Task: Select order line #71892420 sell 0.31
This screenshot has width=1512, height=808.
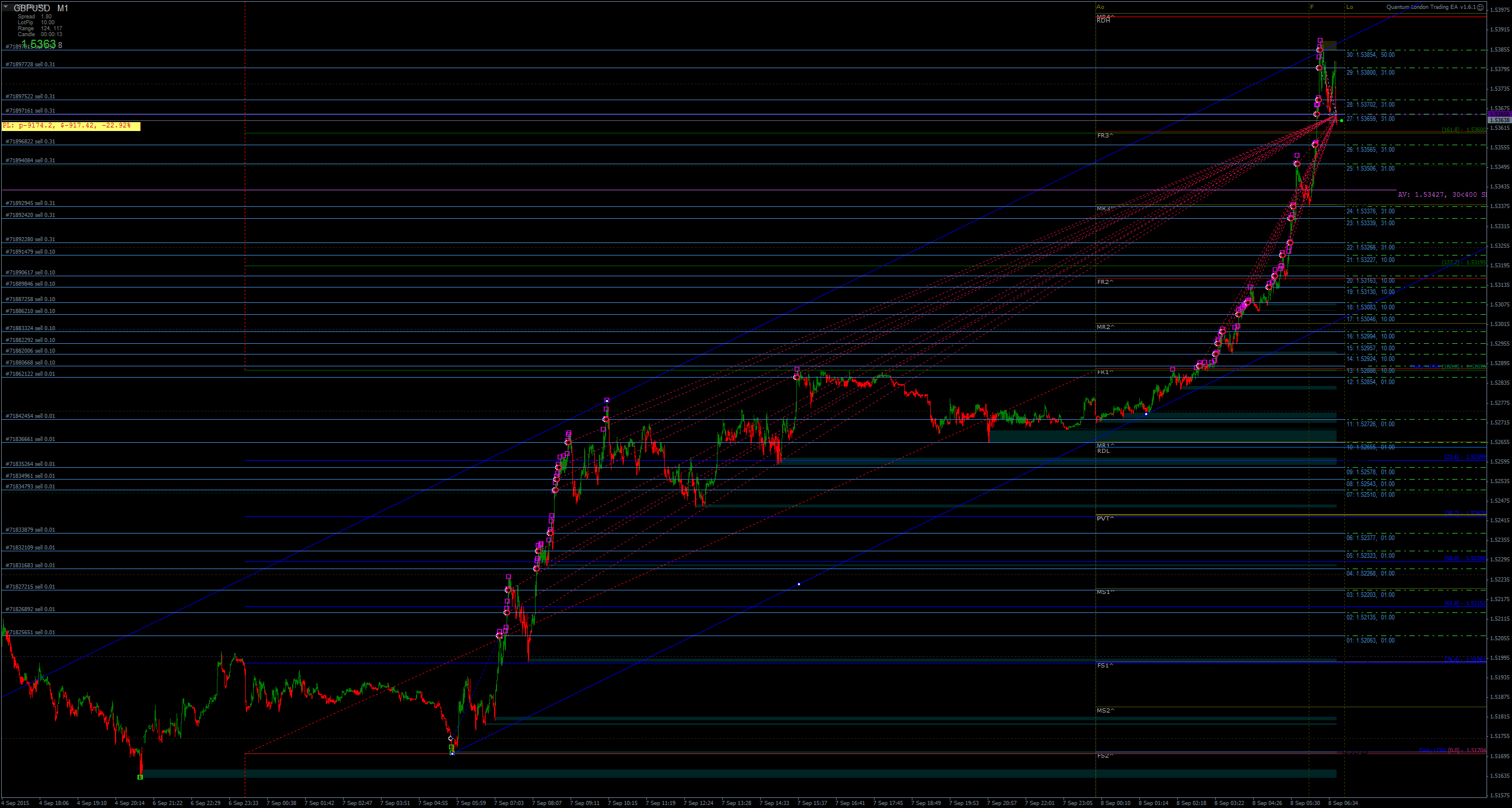Action: pyautogui.click(x=30, y=215)
